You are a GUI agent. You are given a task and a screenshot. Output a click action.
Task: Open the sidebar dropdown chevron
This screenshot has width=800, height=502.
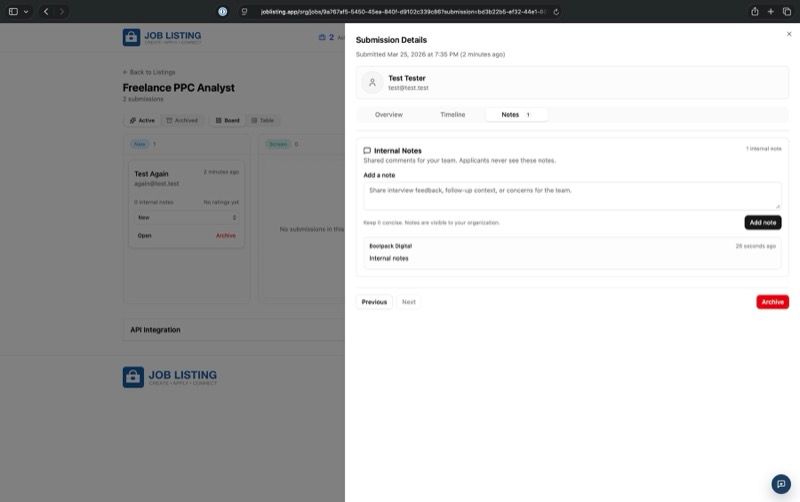(26, 11)
